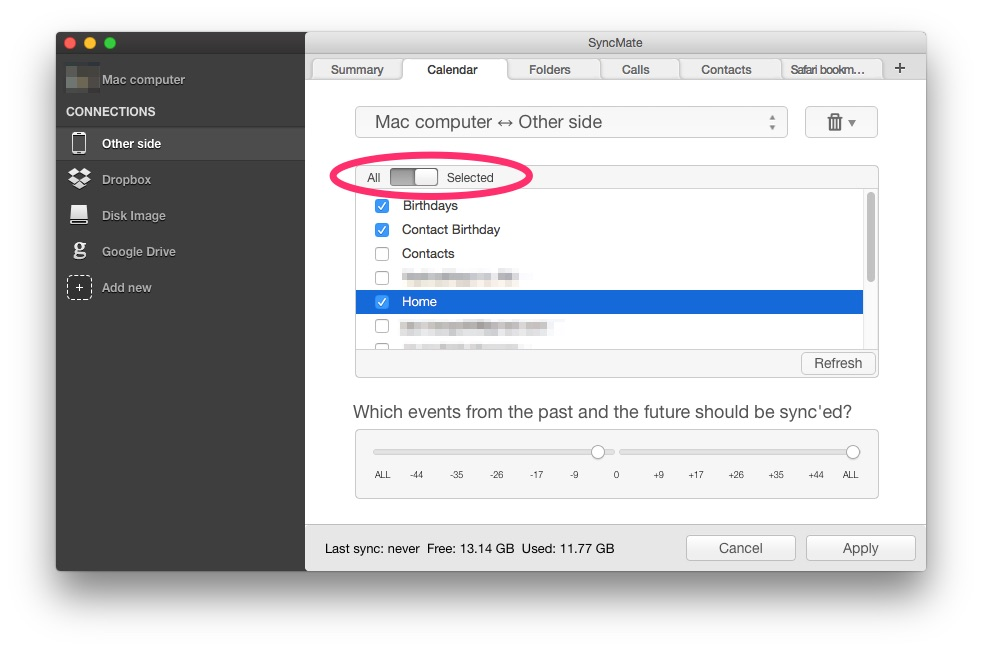Click the Mac computer avatar thumbnail
Image resolution: width=982 pixels, height=651 pixels.
[82, 78]
